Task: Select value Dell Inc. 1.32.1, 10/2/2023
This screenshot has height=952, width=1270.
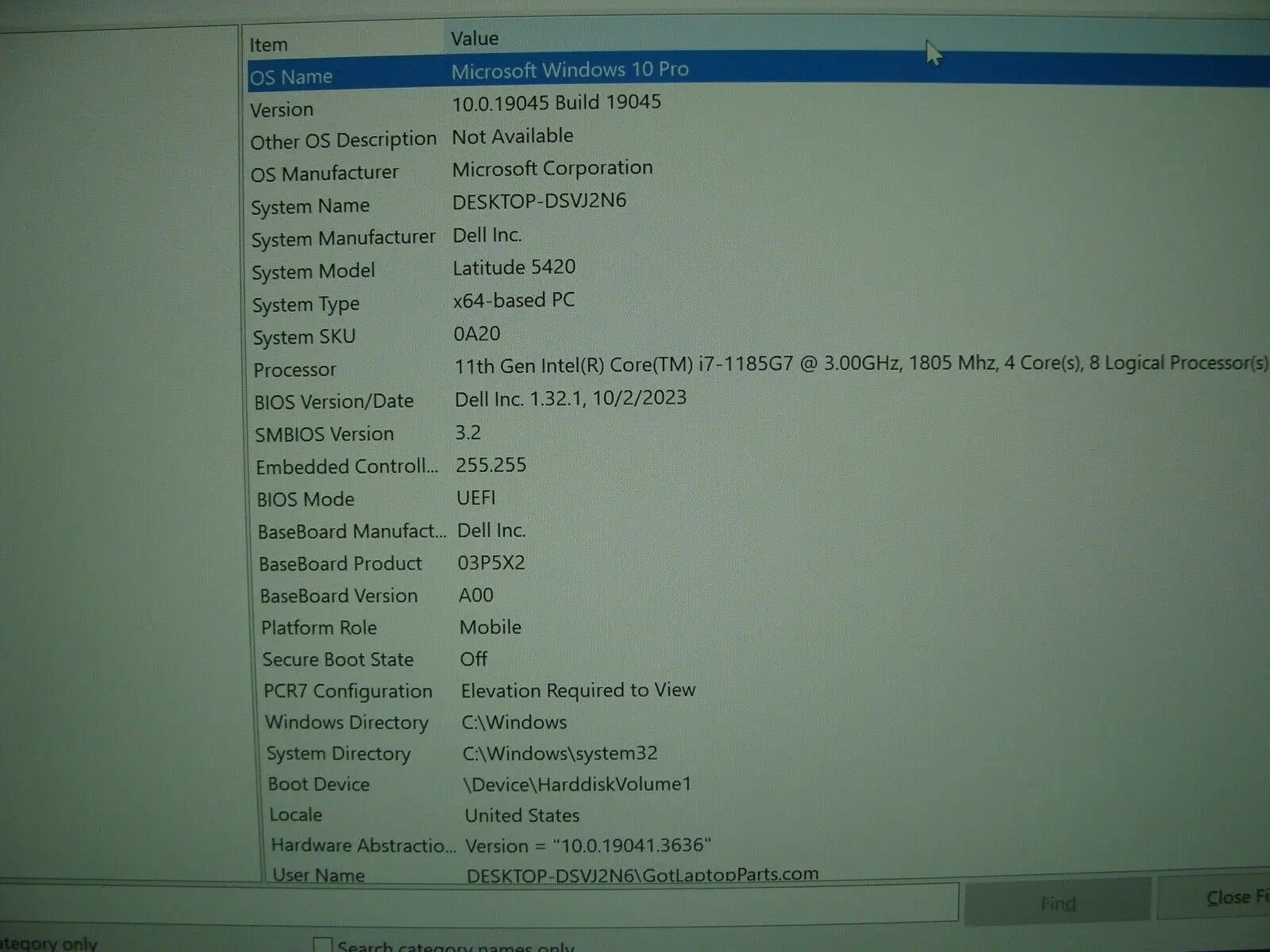Action: [x=571, y=398]
